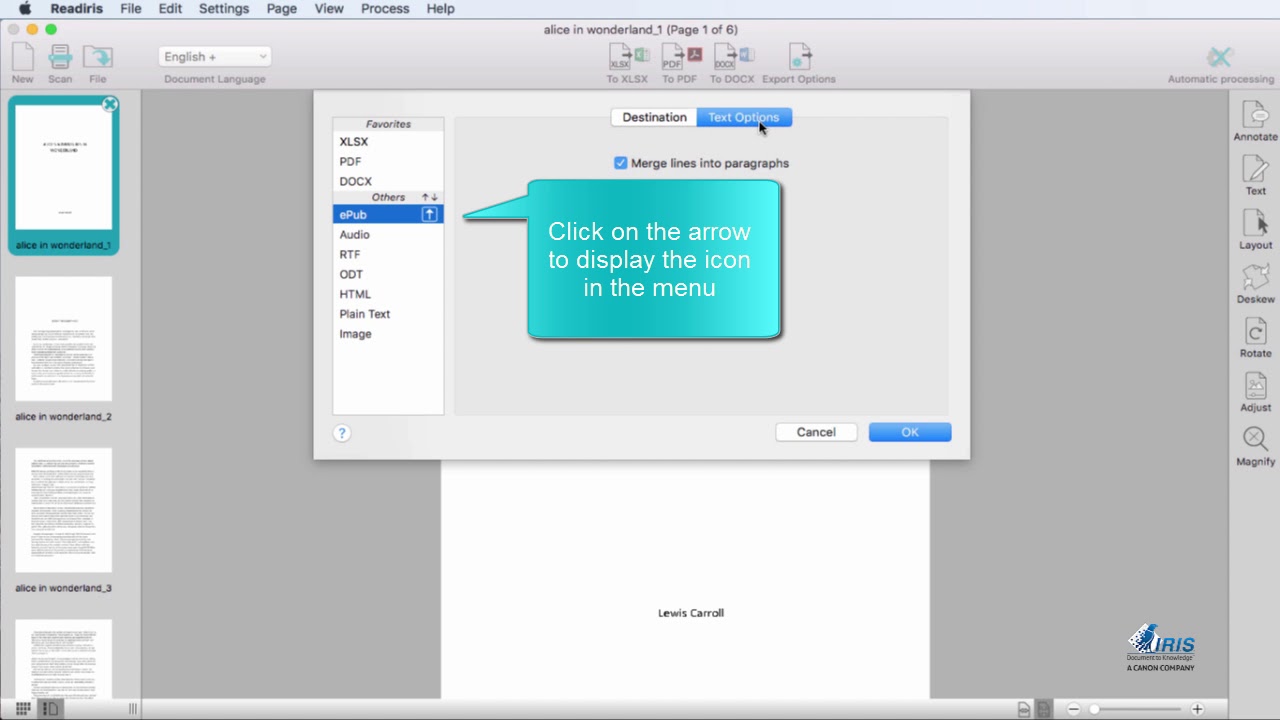Screen dimensions: 1280x720
Task: Select Audio format in the list
Action: pyautogui.click(x=388, y=234)
